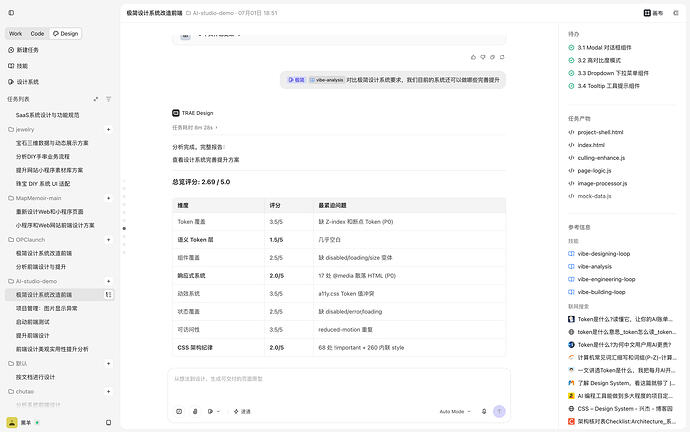
Task: Open task 启动前端测试
Action: click(x=33, y=322)
